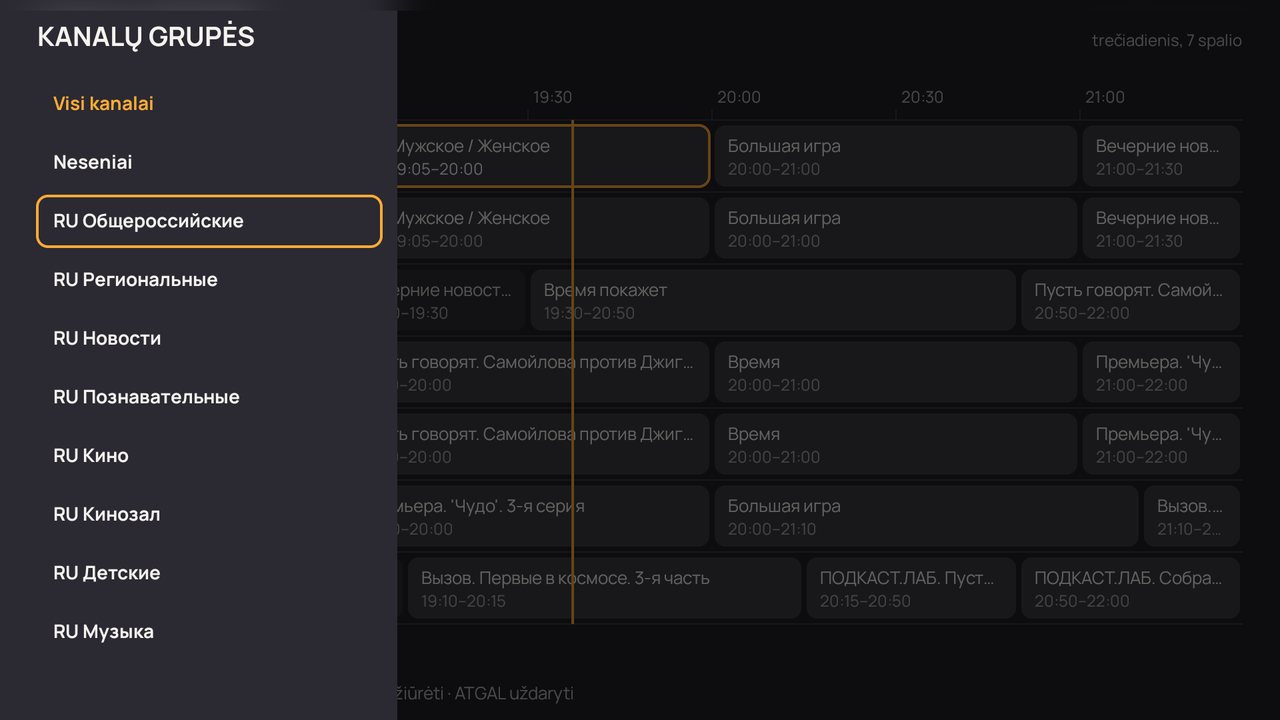1280x720 pixels.
Task: Click the 19:30 time label
Action: 552,97
